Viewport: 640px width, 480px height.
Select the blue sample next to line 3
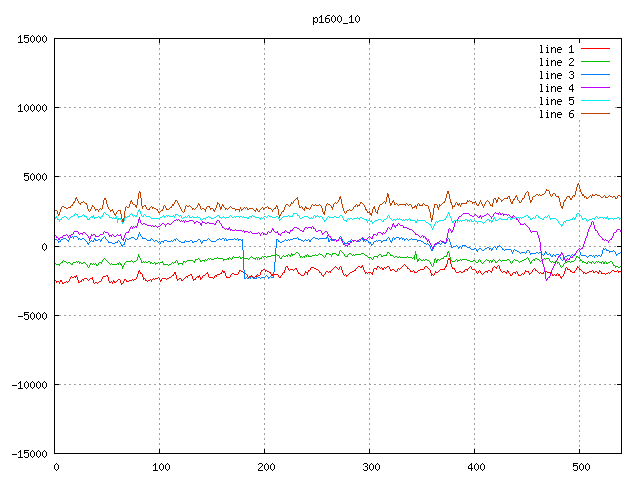(596, 75)
